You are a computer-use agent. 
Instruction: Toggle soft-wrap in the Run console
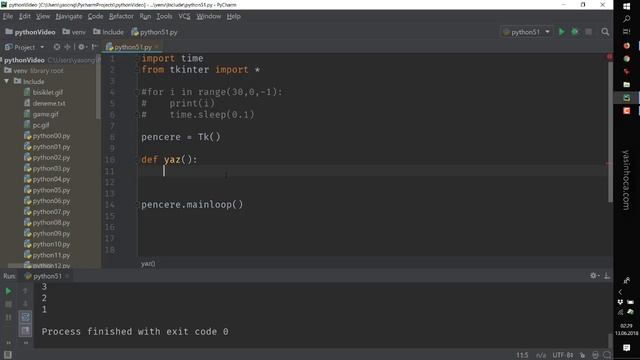(x=25, y=317)
